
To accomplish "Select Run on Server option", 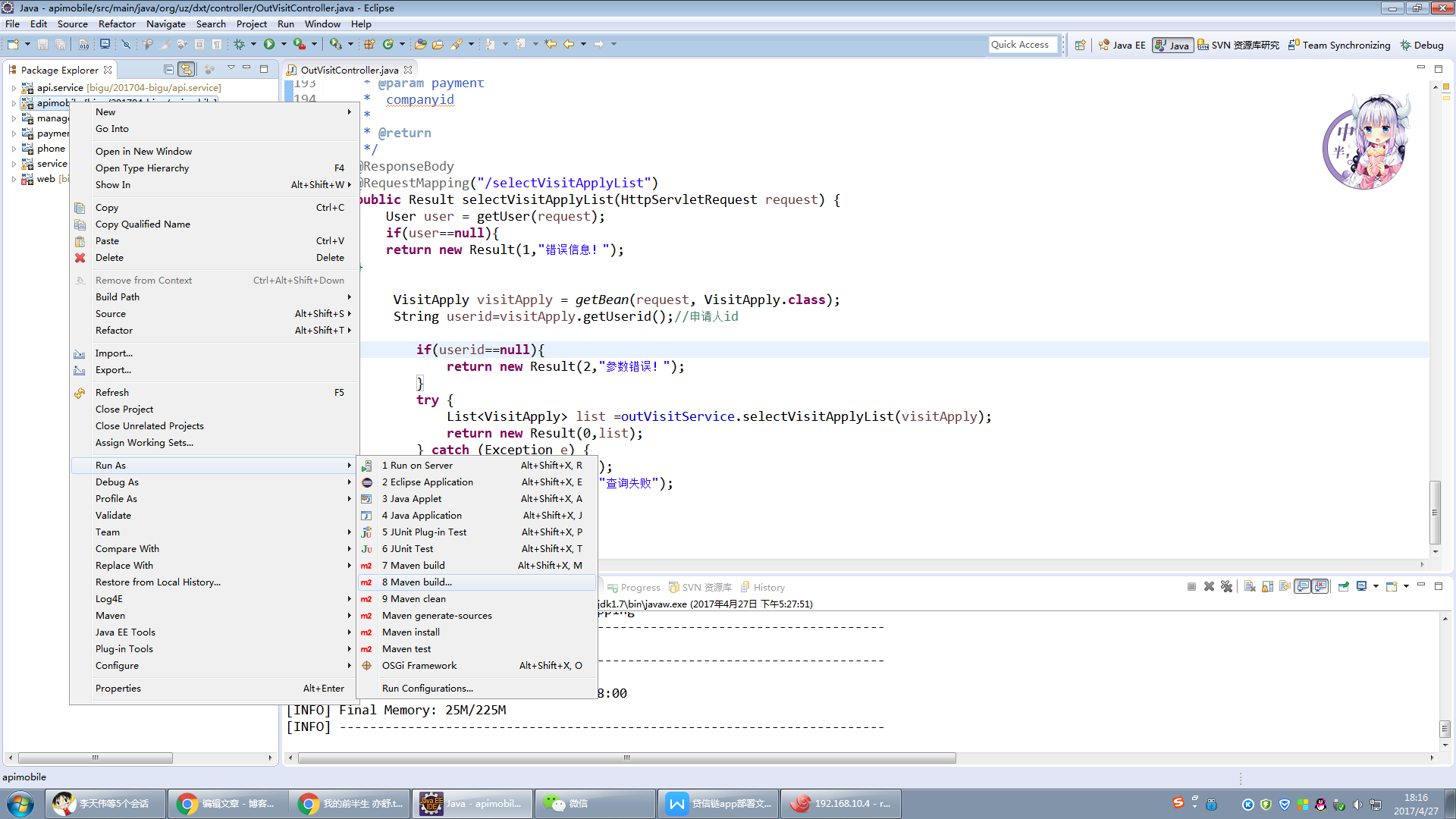I will pyautogui.click(x=416, y=465).
